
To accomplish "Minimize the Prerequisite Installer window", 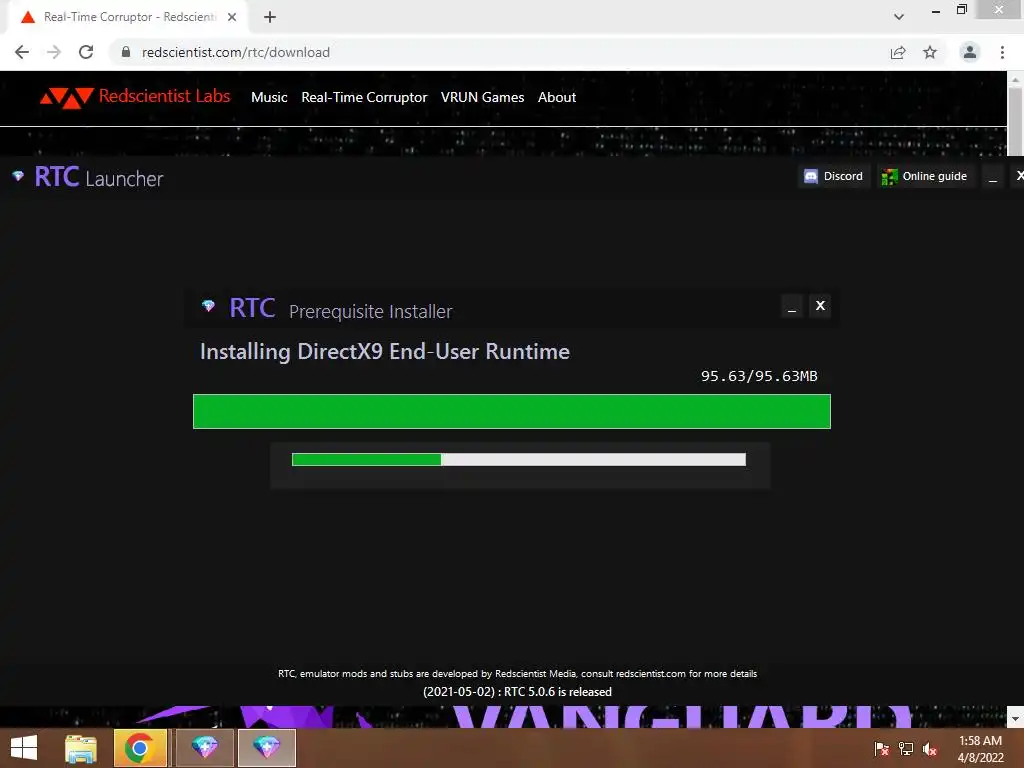I will (x=792, y=306).
